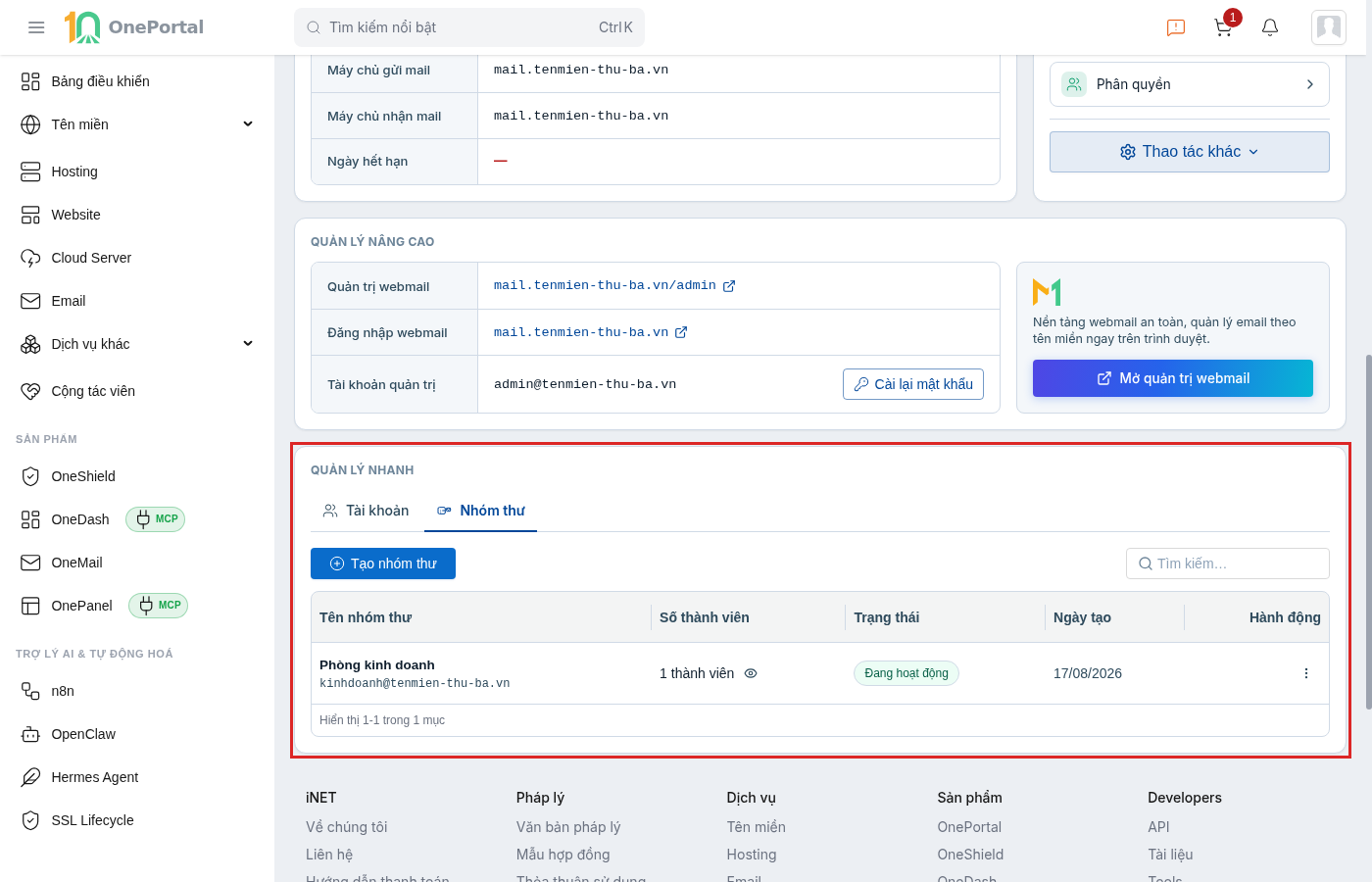Screen dimensions: 1372x882
Task: Click kinhdoanh@tenmien-thu-ba.vn address
Action: [415, 684]
